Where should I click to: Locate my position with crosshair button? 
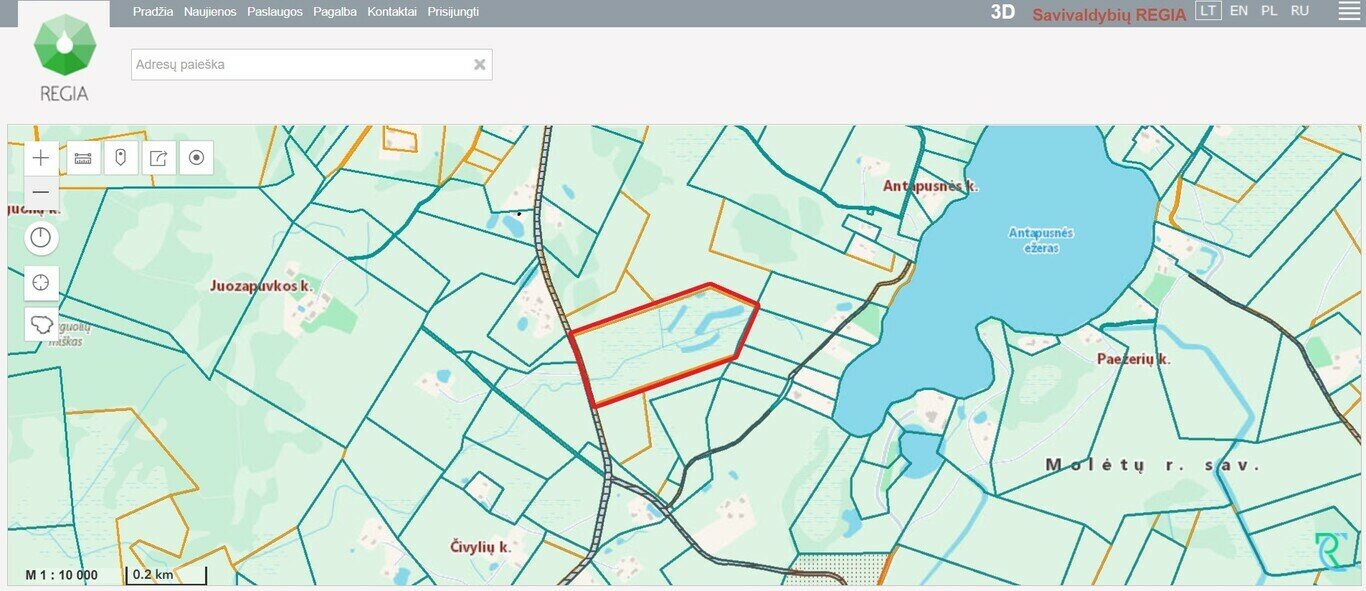click(x=41, y=282)
